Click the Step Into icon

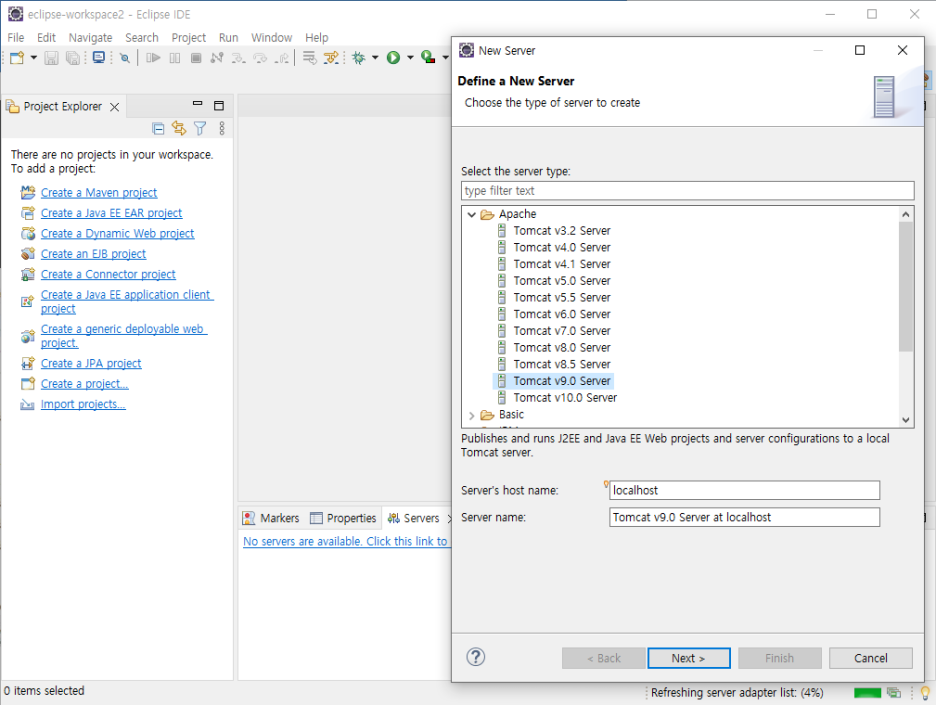pos(238,58)
